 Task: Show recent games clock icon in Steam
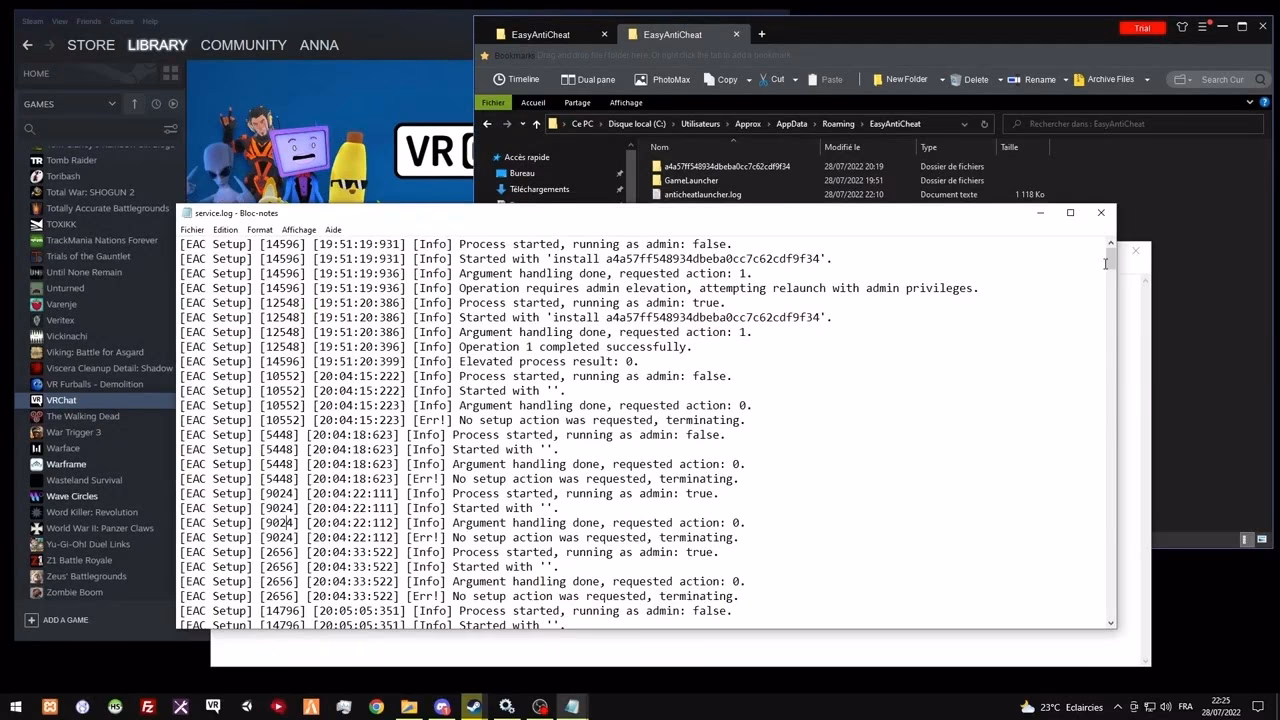pyautogui.click(x=156, y=104)
